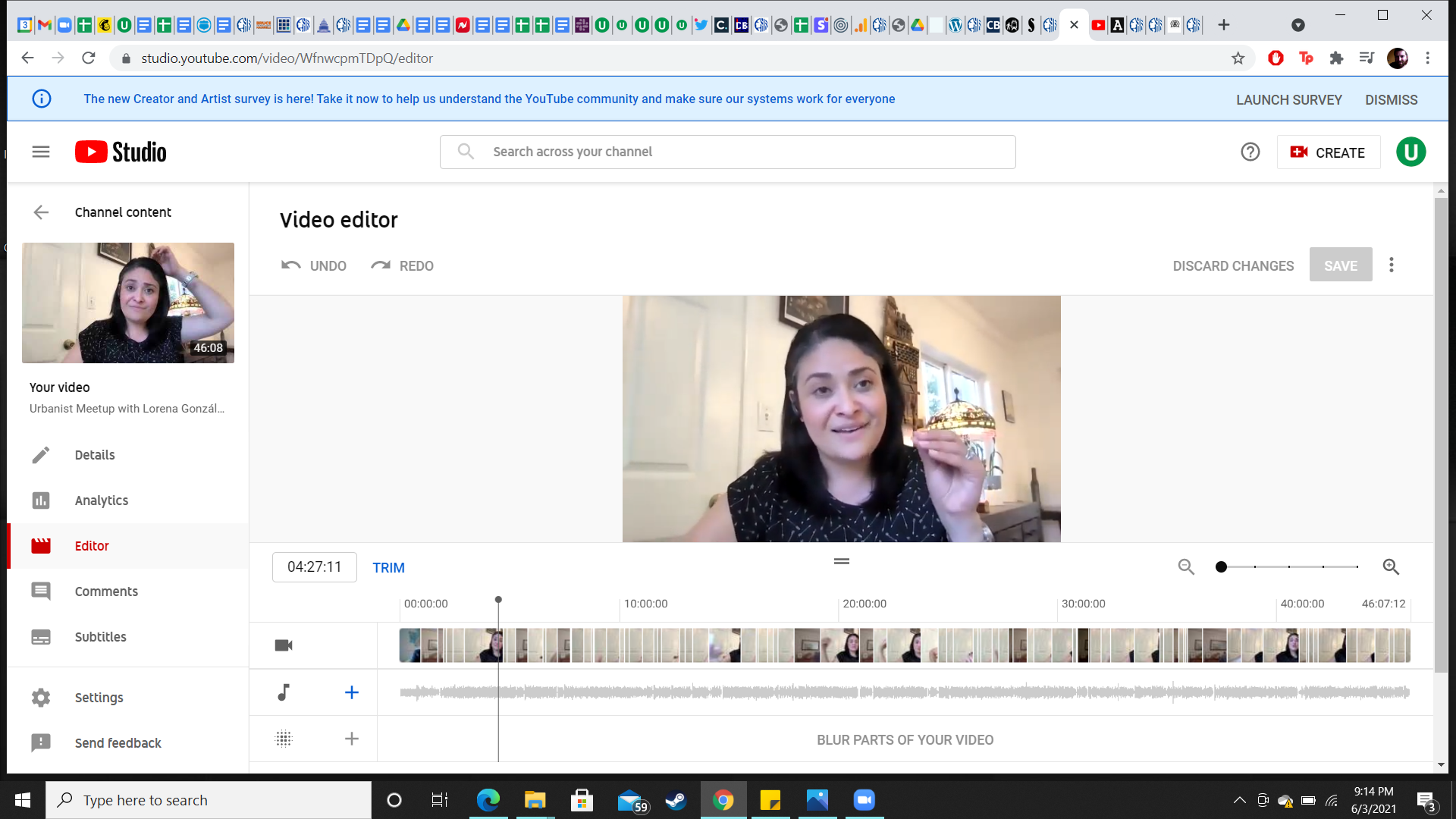
Task: Toggle the hamburger navigation menu
Action: point(41,152)
